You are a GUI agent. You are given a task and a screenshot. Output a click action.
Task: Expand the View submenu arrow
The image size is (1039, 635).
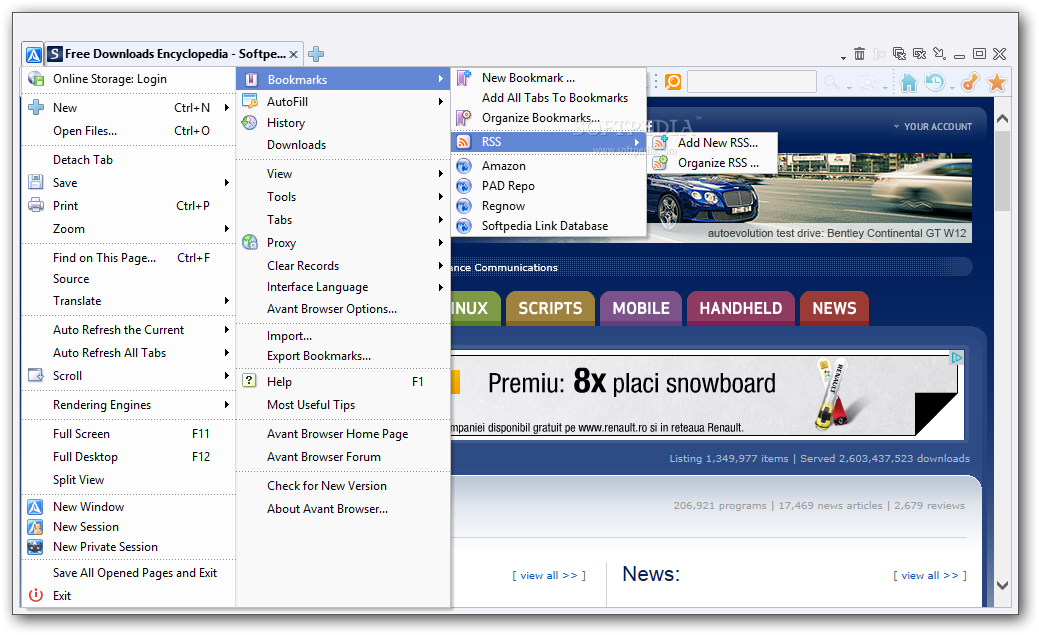click(x=441, y=174)
